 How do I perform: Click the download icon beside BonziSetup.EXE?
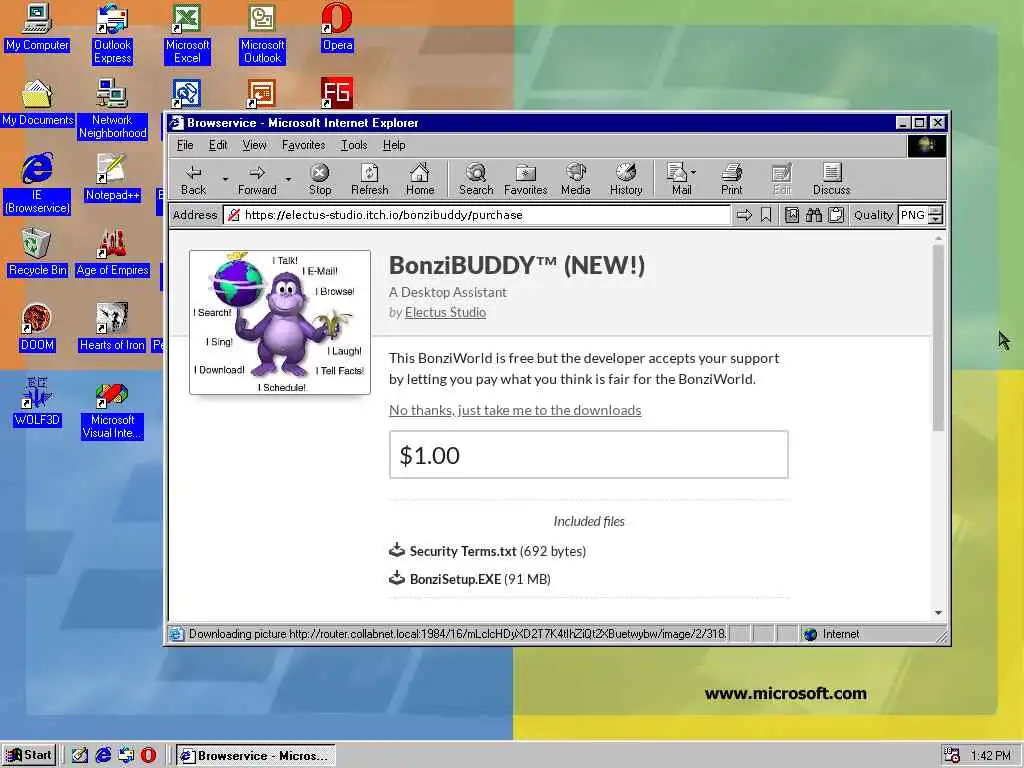tap(397, 578)
